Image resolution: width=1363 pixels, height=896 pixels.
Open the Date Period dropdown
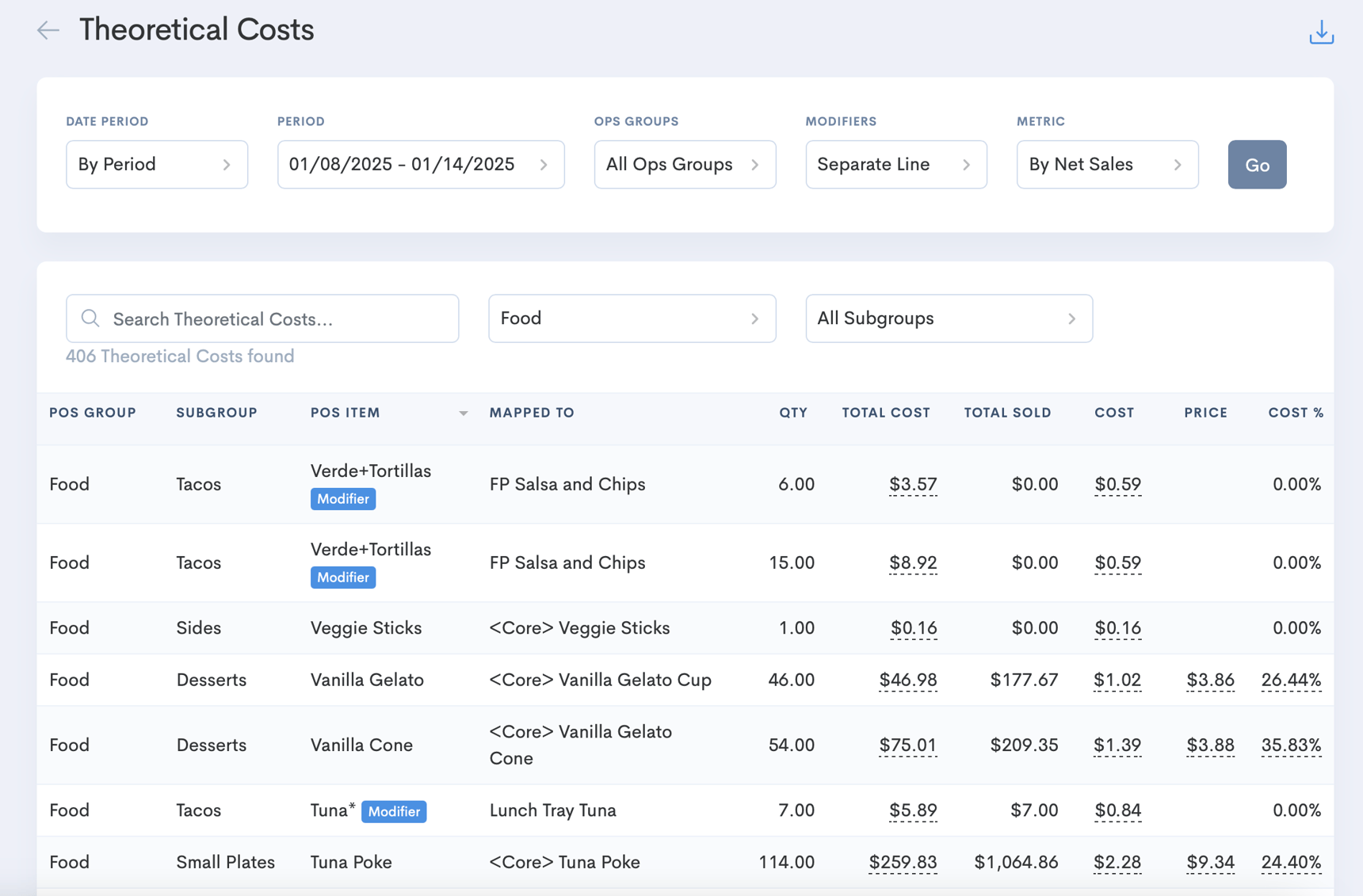(x=156, y=165)
